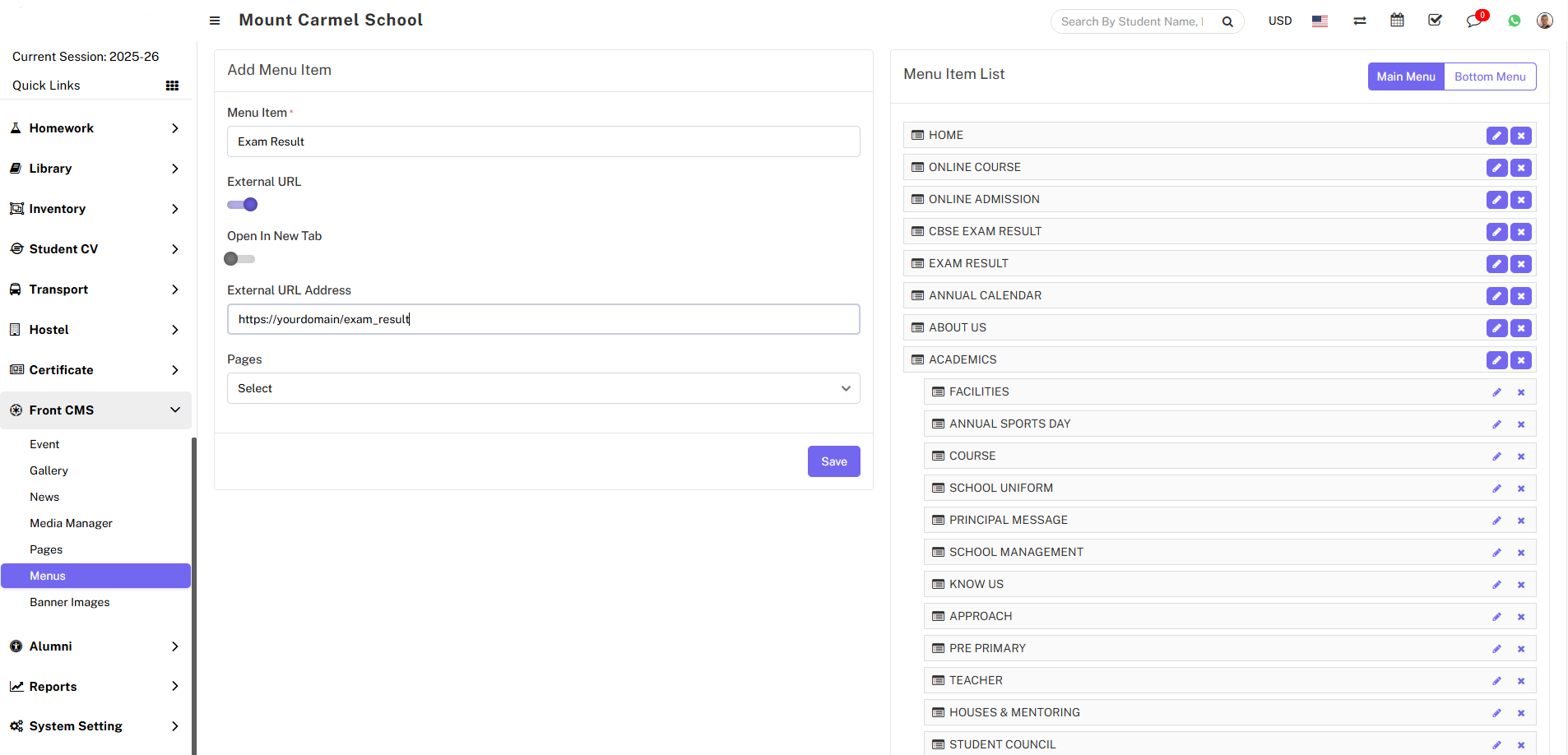Disable the External URL toggle
Image resolution: width=1568 pixels, height=755 pixels.
click(243, 205)
